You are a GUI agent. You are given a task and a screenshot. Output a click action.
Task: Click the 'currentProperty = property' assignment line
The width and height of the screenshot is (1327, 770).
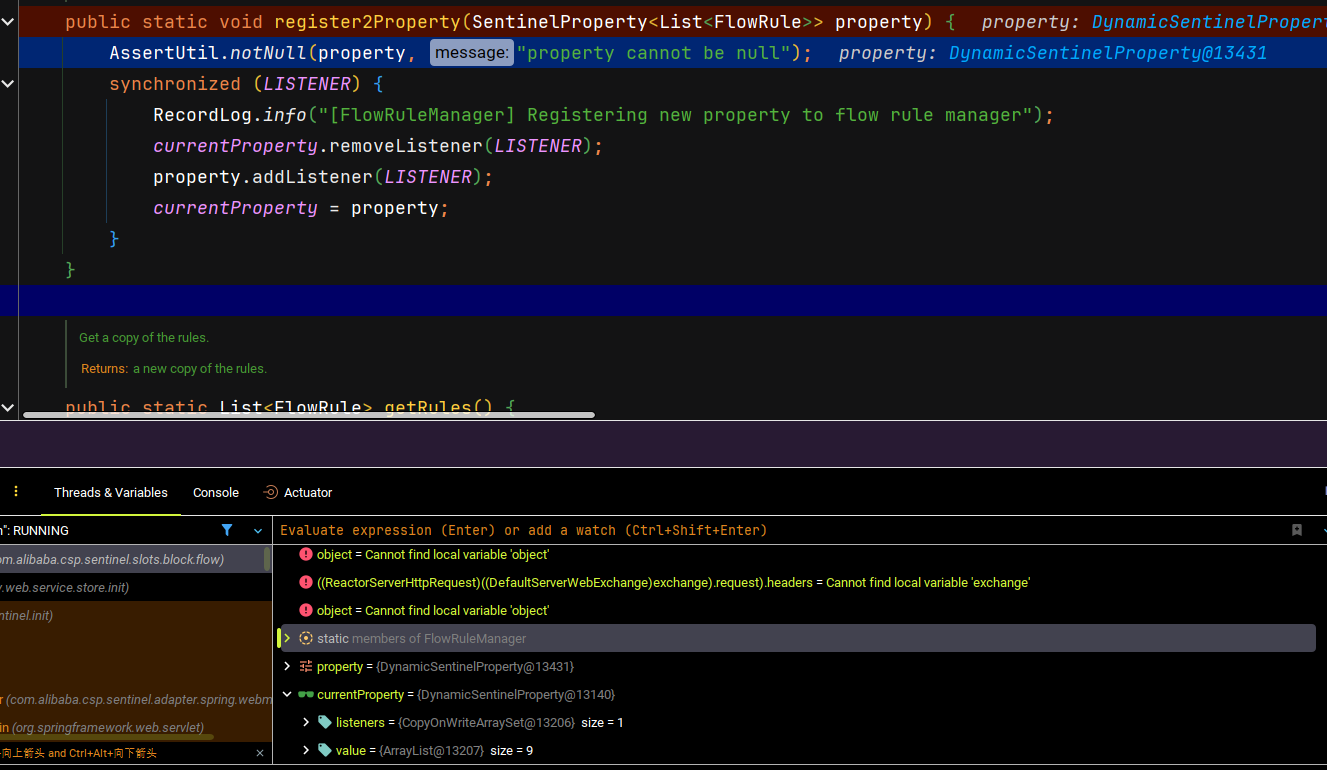coord(301,208)
